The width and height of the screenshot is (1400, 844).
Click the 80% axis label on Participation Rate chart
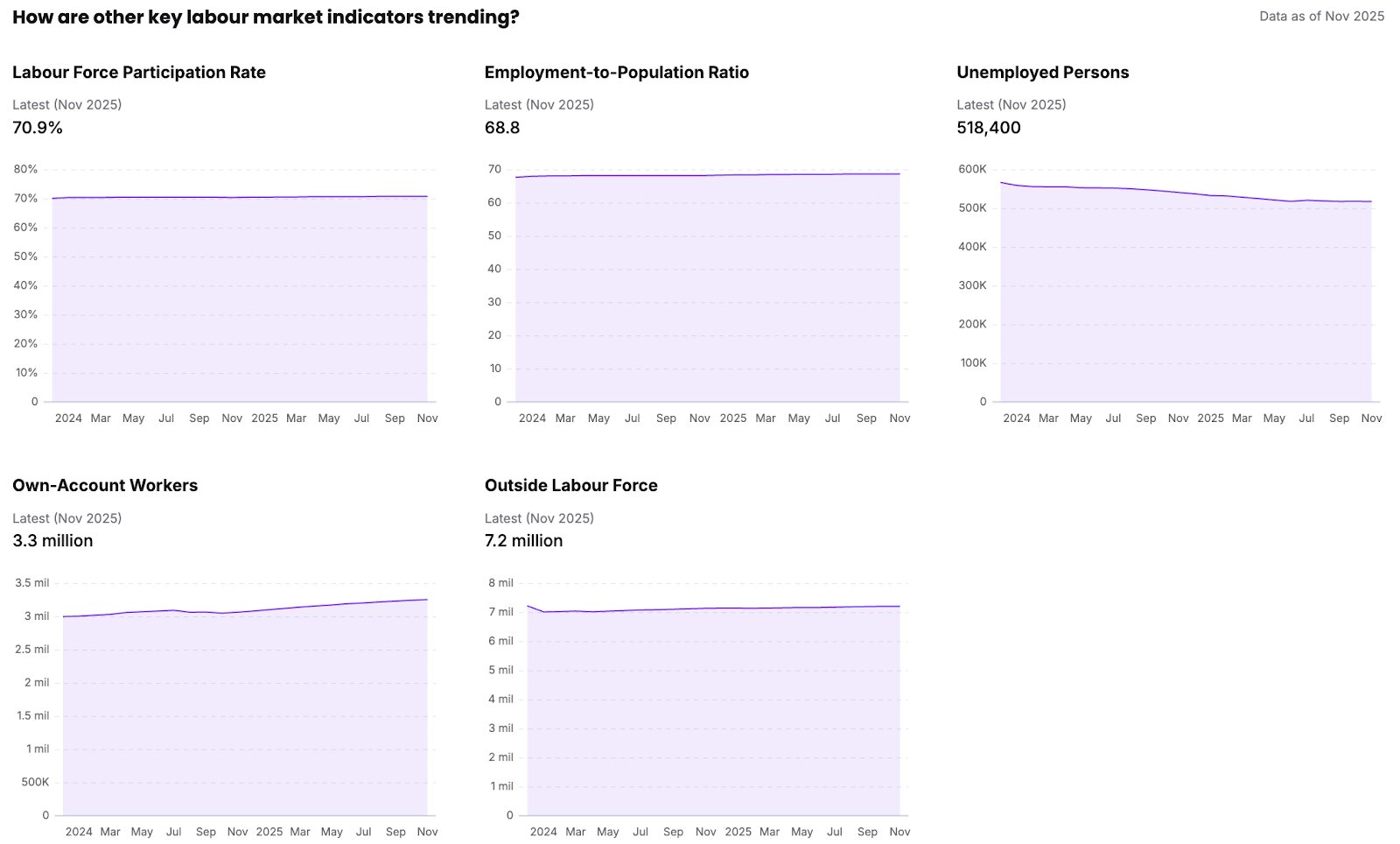point(25,169)
